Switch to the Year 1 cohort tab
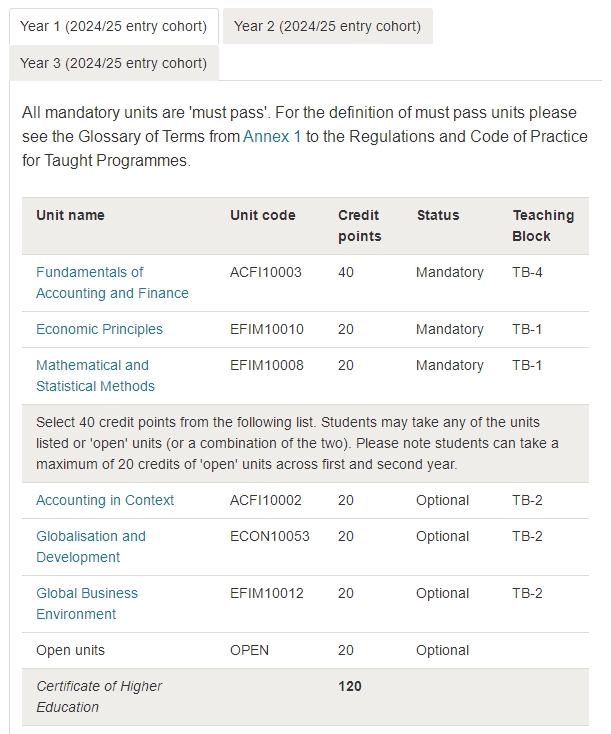 click(113, 26)
